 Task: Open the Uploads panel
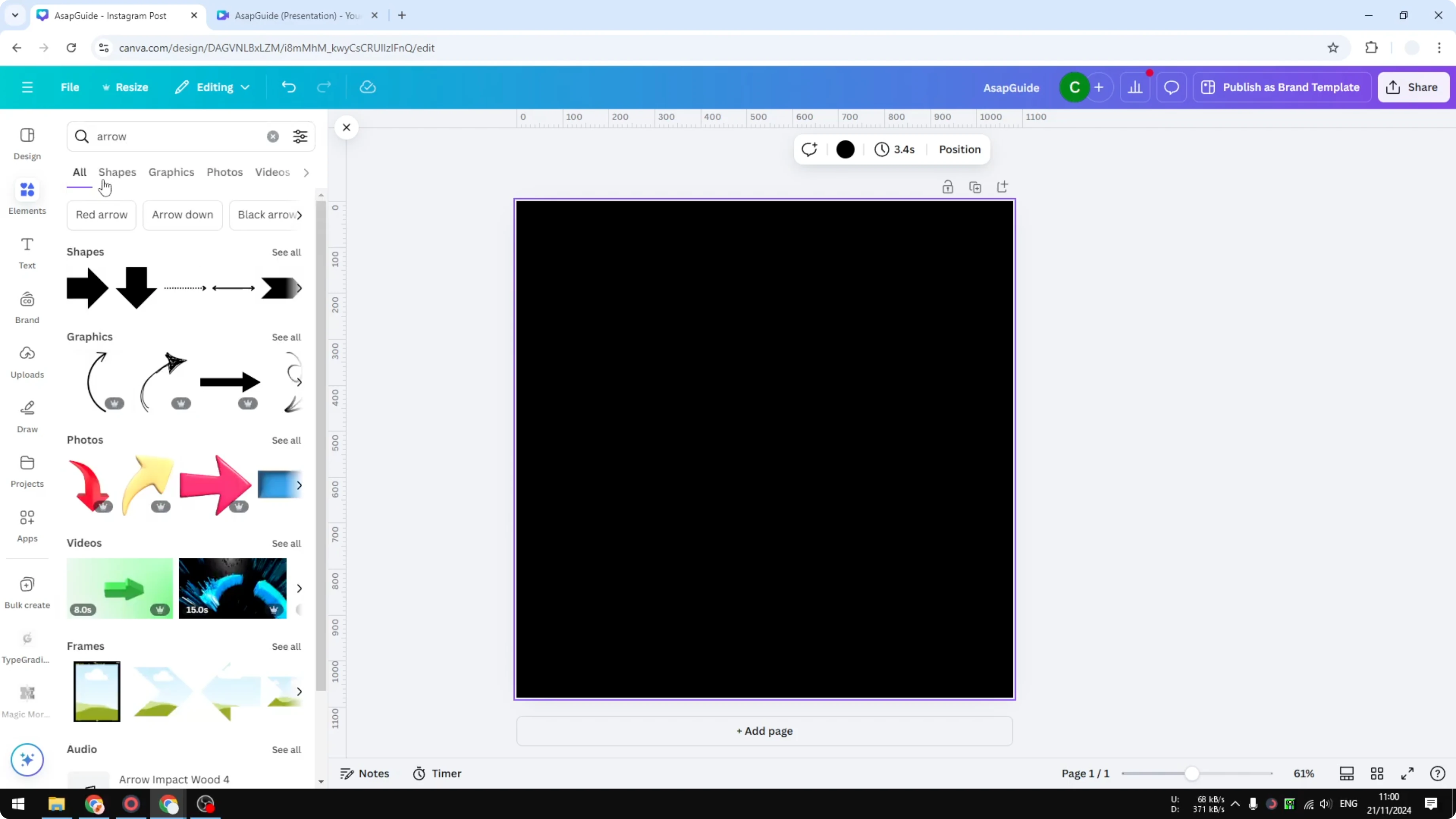click(x=27, y=362)
